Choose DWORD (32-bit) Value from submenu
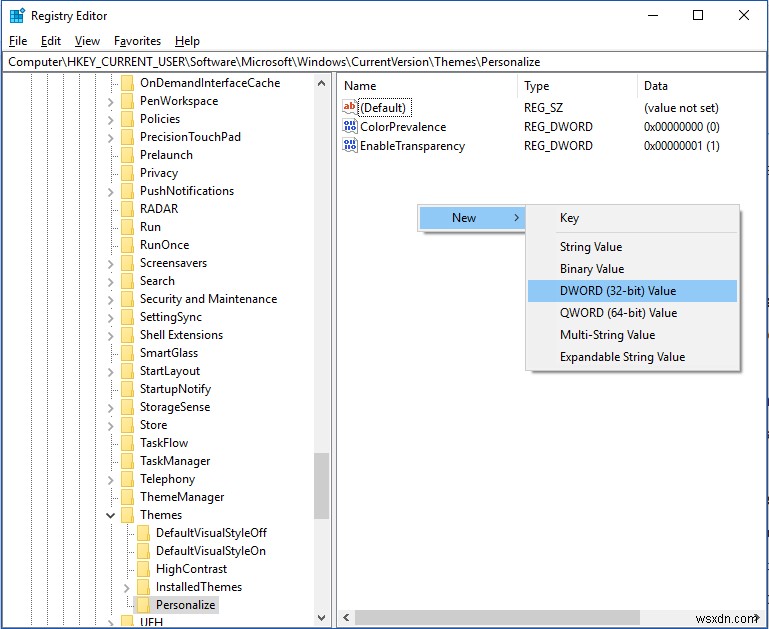The image size is (769, 629). pos(632,291)
